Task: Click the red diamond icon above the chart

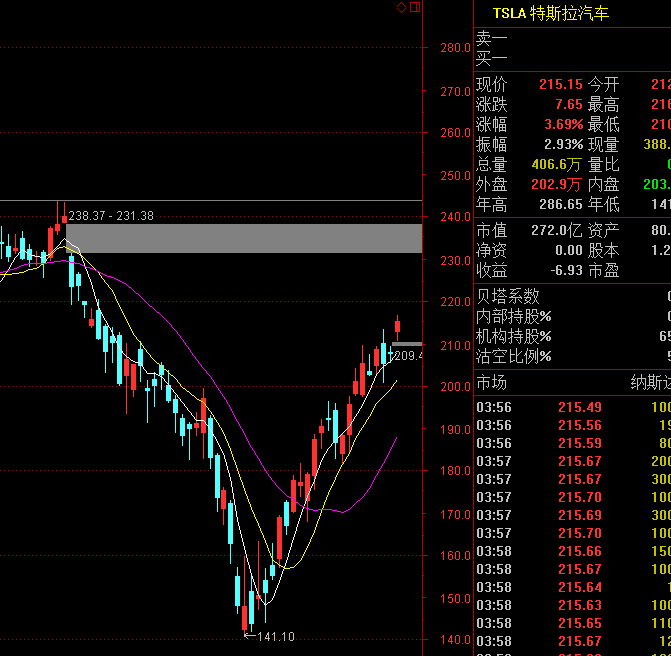Action: [x=402, y=8]
